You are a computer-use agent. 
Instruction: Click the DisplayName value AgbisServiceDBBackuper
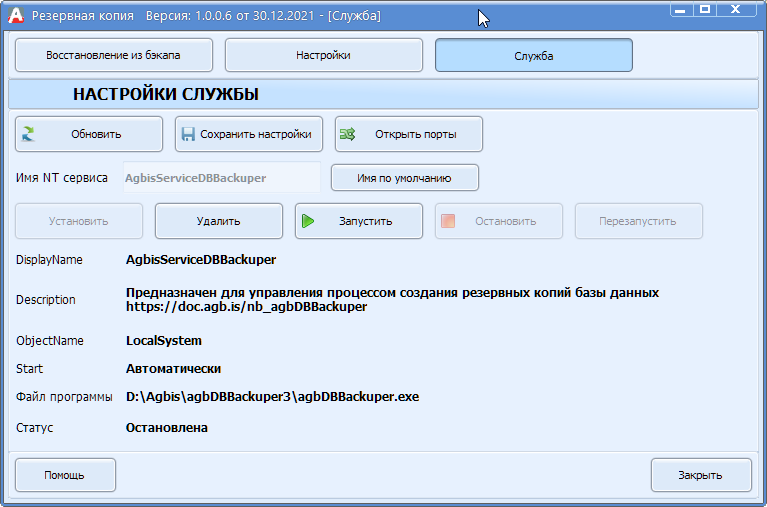[201, 259]
